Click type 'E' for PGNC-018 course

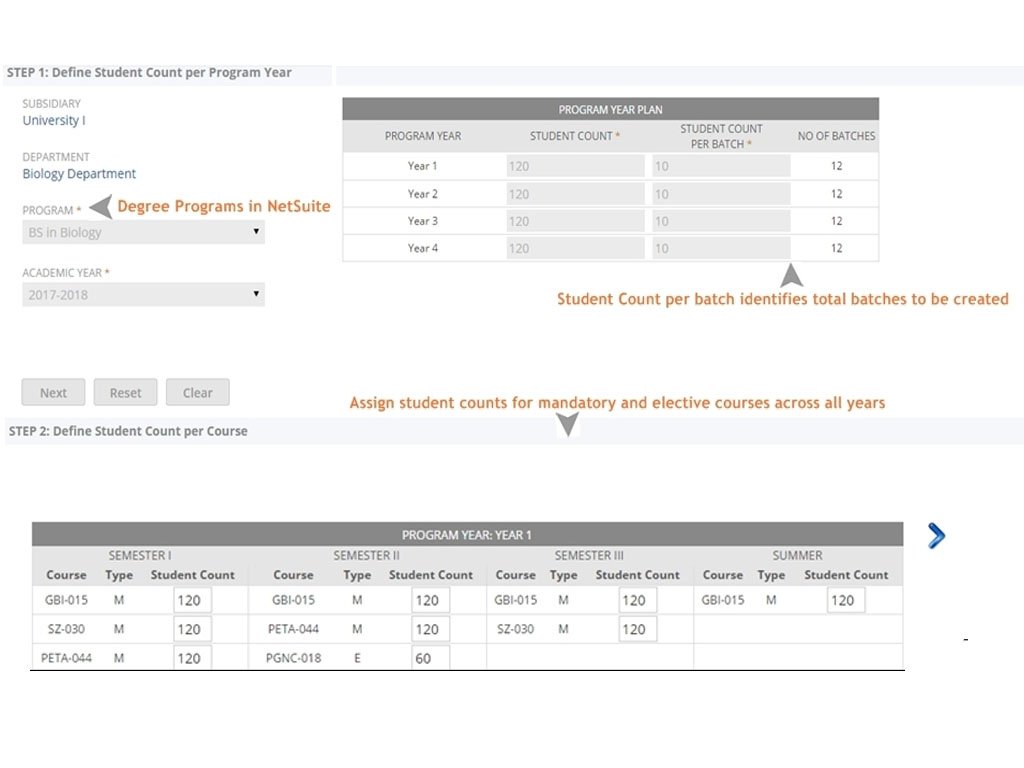357,658
